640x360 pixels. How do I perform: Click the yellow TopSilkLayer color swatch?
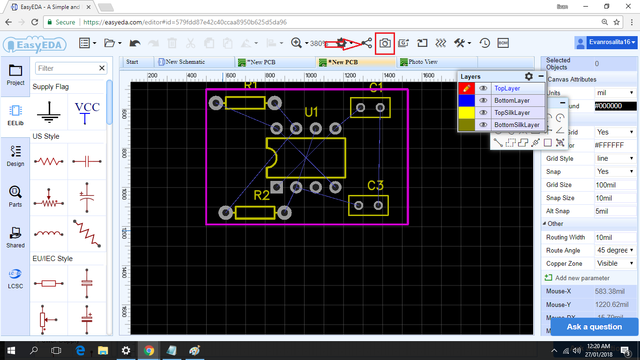467,113
